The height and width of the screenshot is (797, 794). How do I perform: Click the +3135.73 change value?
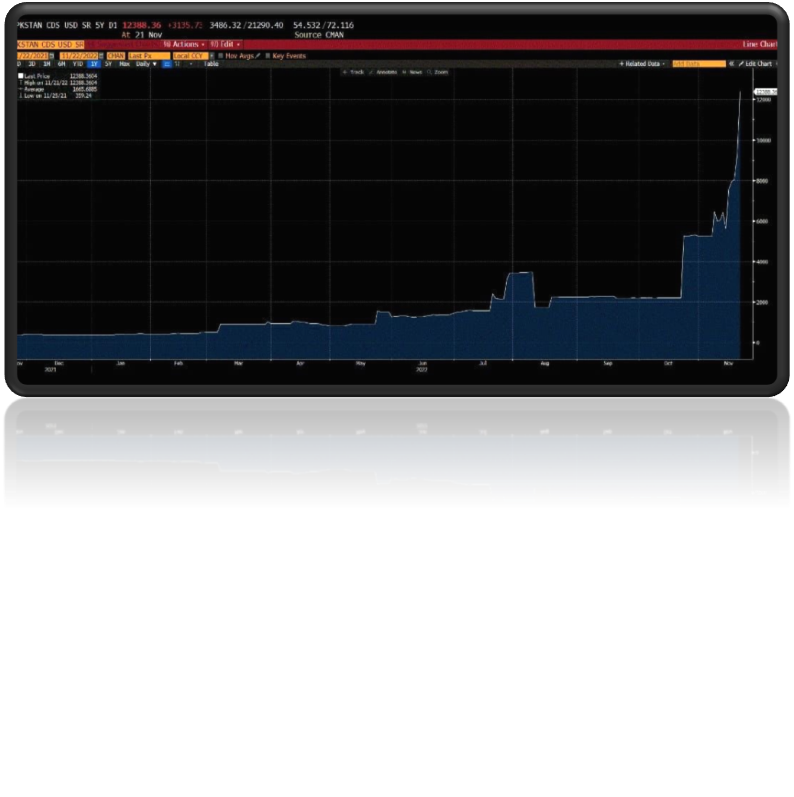(185, 25)
